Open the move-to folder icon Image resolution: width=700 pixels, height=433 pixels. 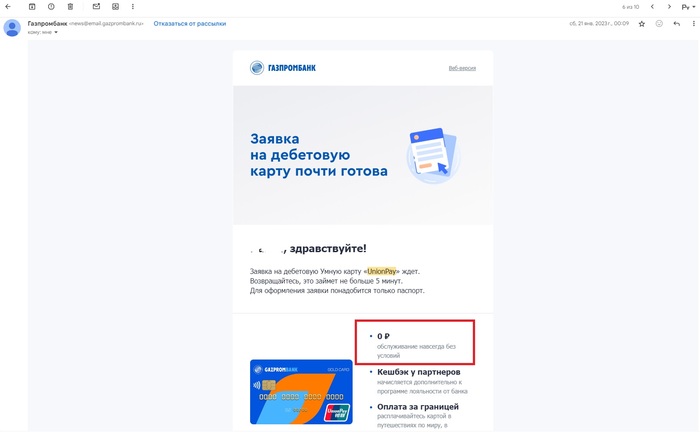tap(115, 7)
